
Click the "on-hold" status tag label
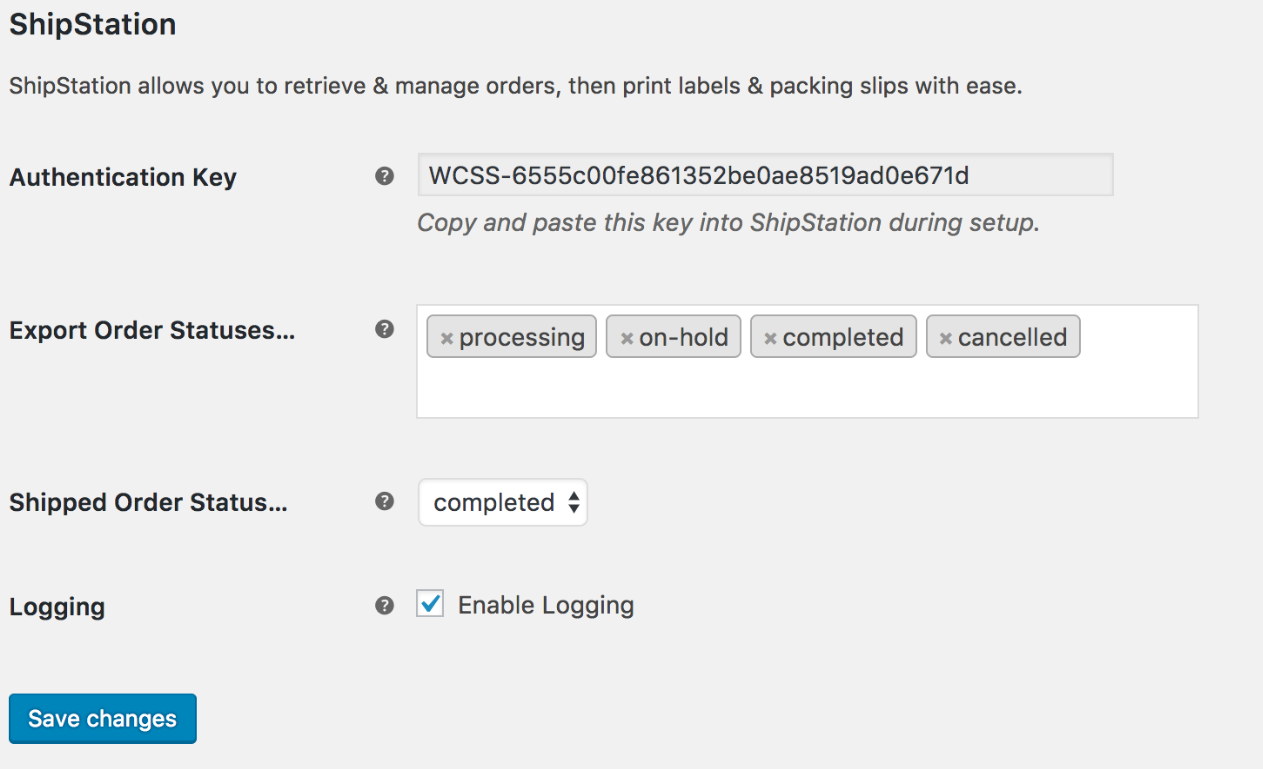(685, 337)
